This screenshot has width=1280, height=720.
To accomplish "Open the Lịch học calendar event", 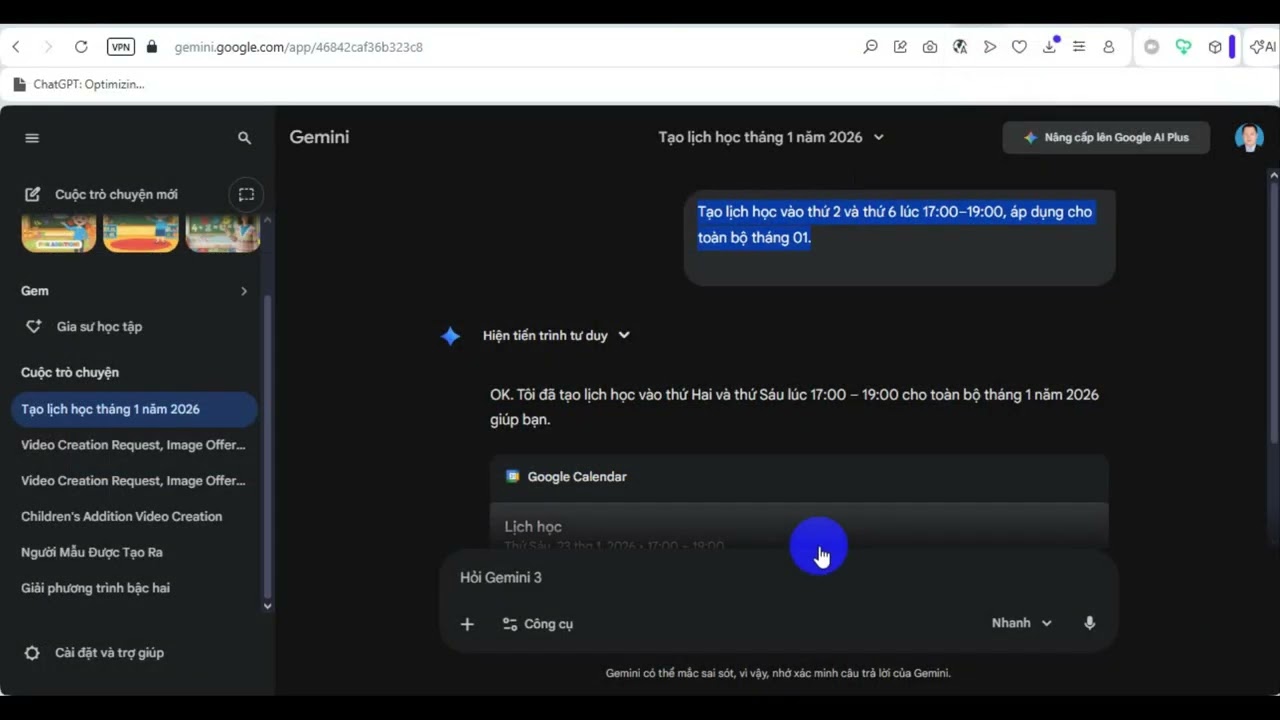I will [799, 527].
